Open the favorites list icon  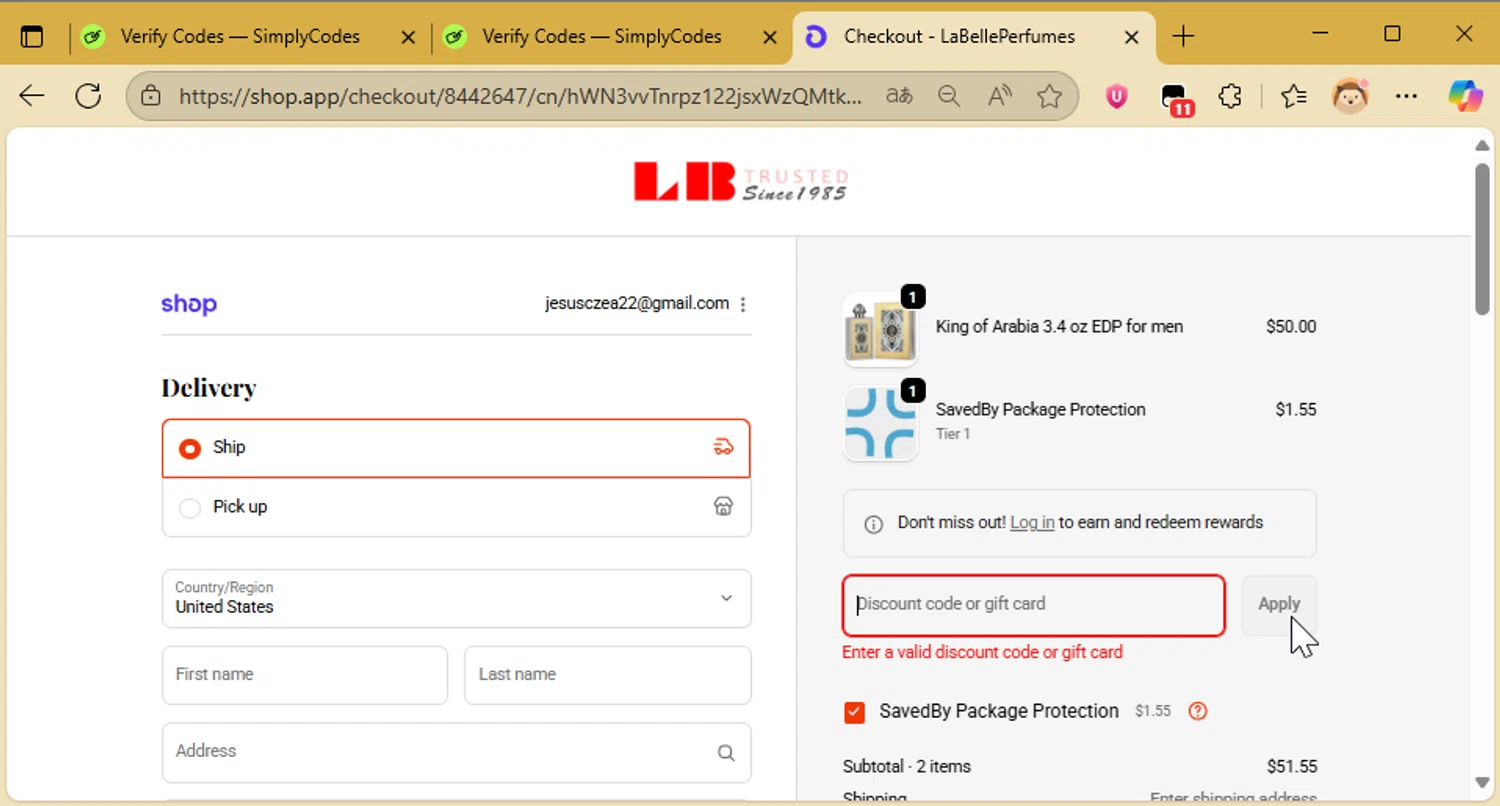(1294, 96)
